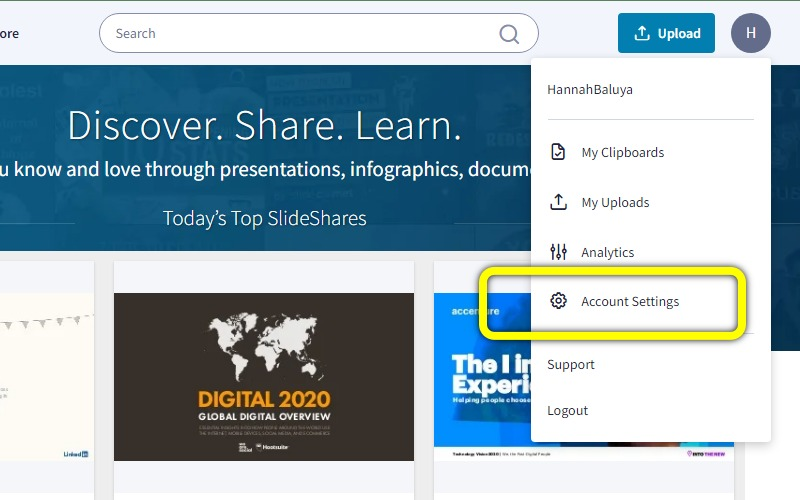Click the My Uploads arrow icon

(x=558, y=202)
